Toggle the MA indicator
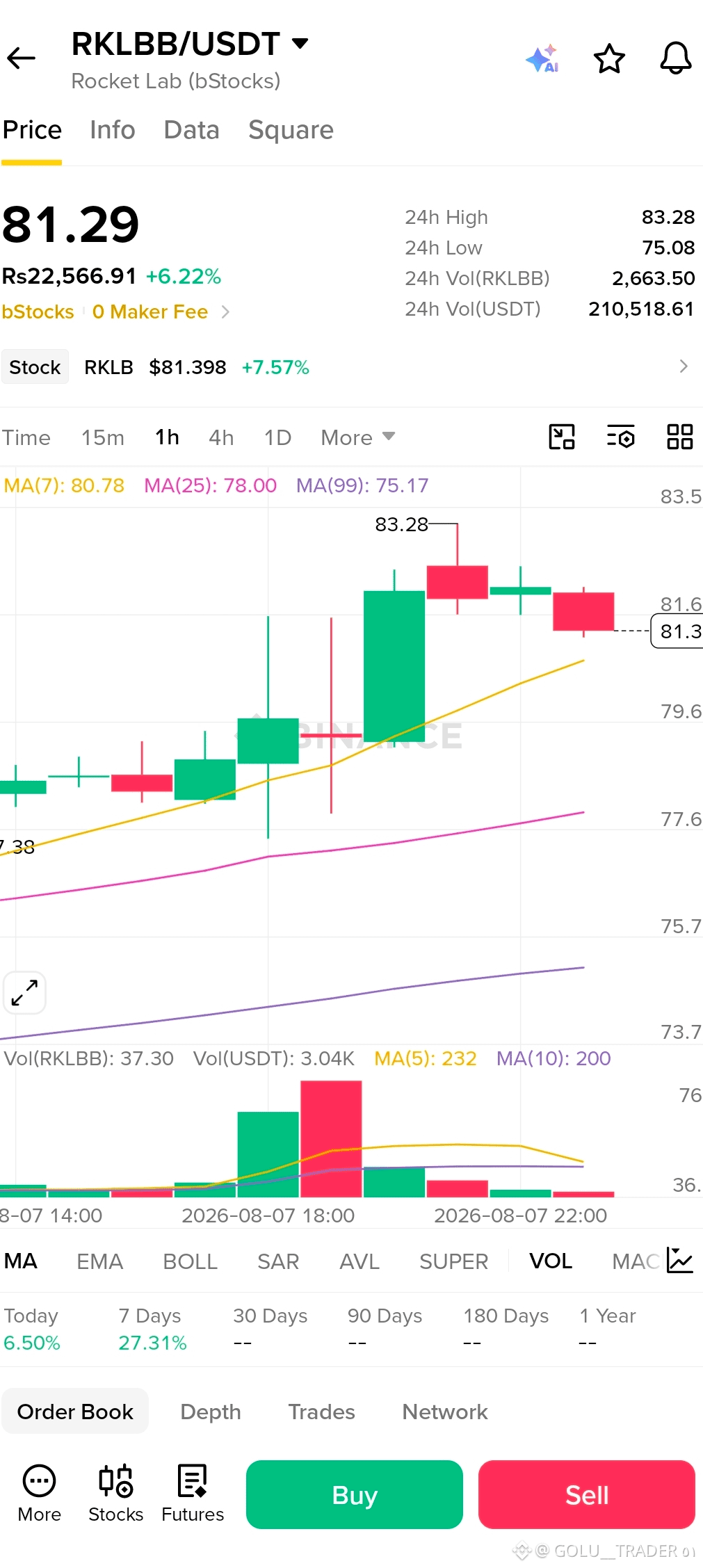Screen dimensions: 703x1568 (21, 1261)
